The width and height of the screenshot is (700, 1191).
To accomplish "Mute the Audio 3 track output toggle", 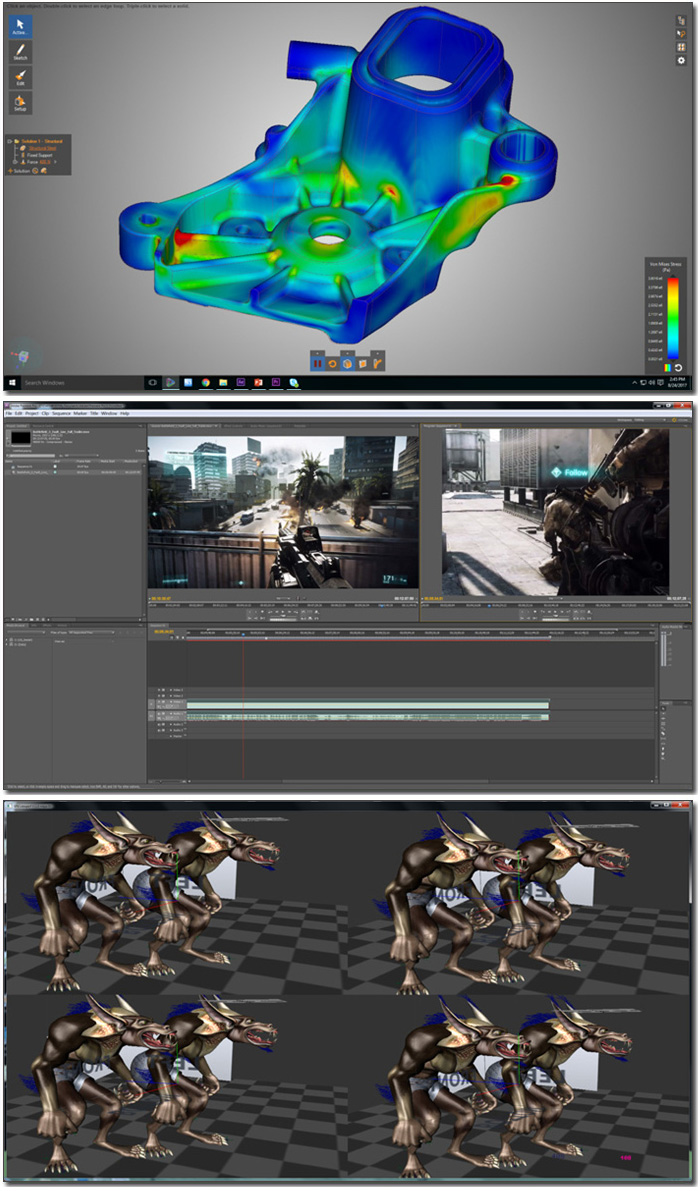I will [x=159, y=731].
